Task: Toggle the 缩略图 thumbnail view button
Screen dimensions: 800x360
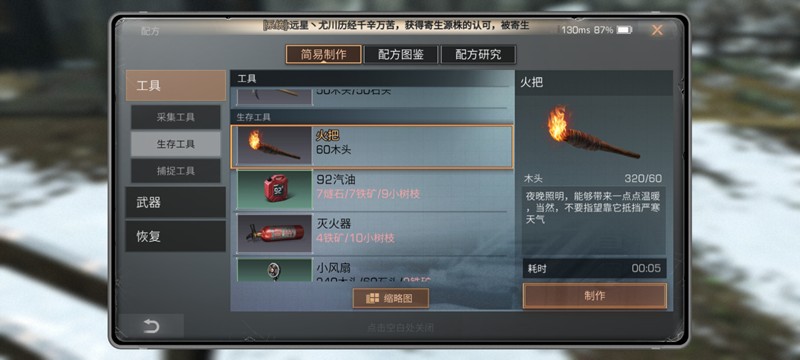Action: coord(391,299)
